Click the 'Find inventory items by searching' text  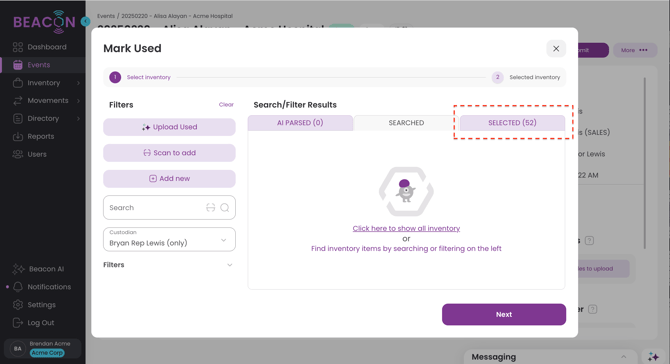(406, 249)
